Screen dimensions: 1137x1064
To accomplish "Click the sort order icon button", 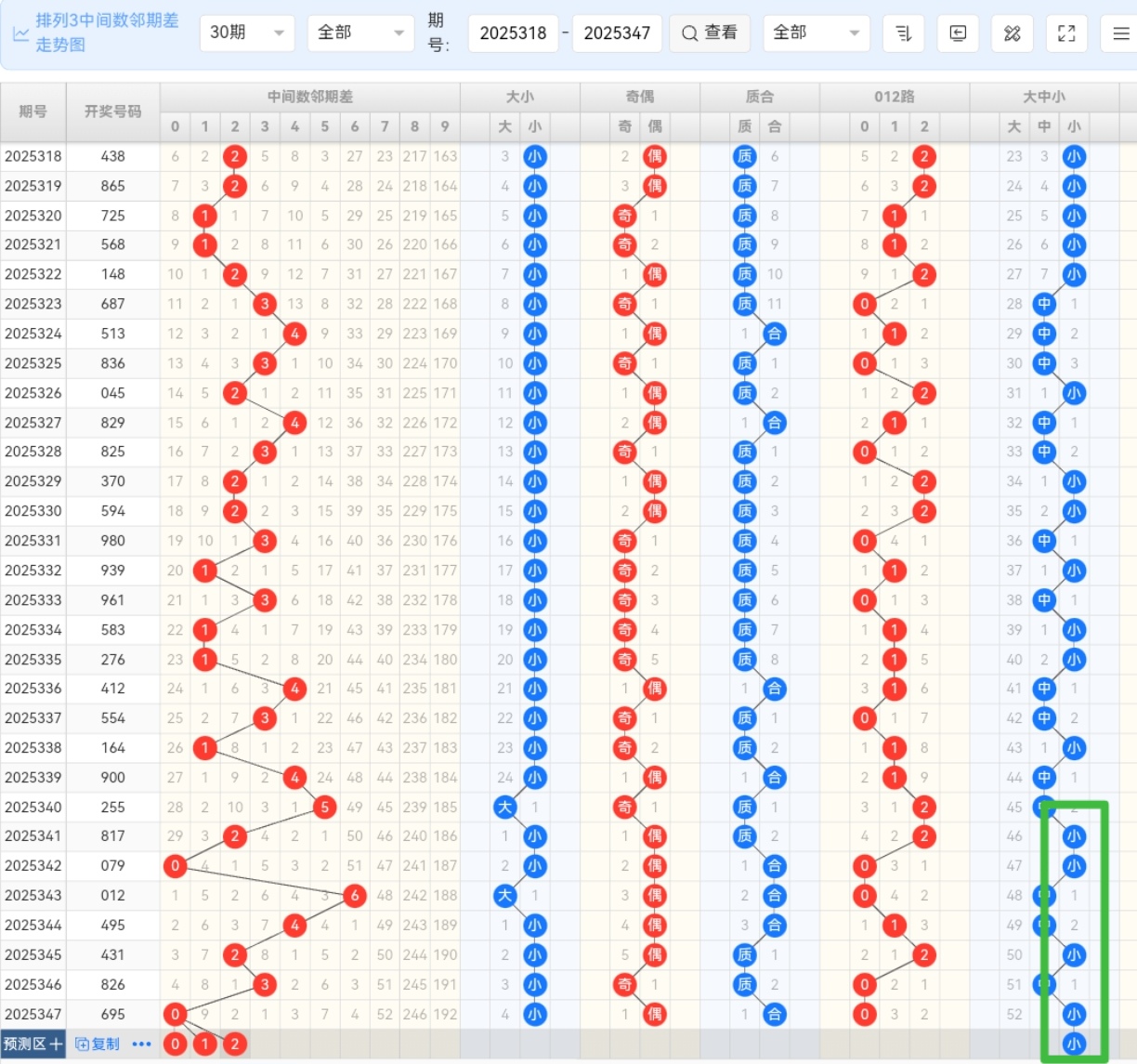I will 903,33.
